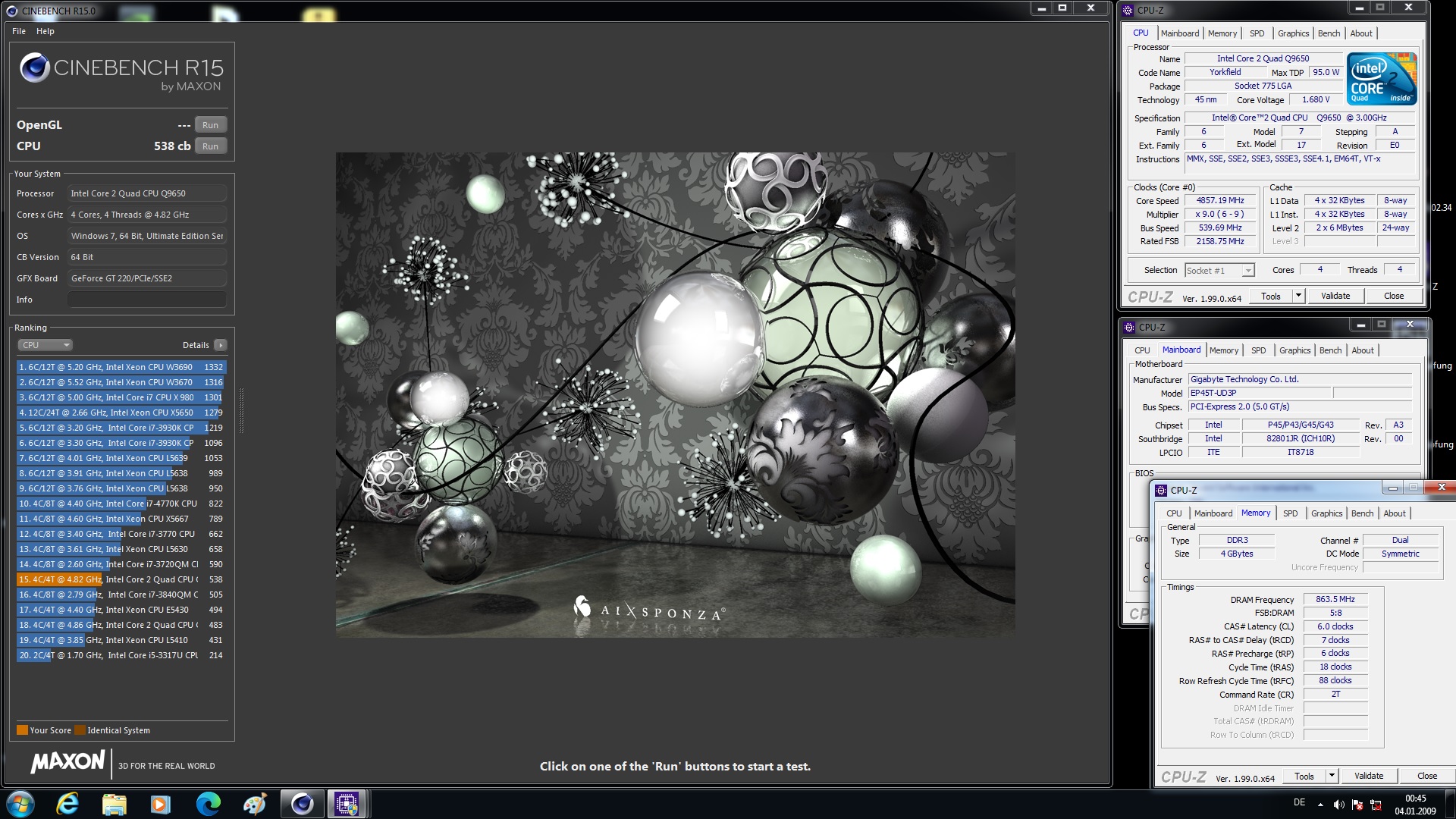Launch Internet Explorer from taskbar
The width and height of the screenshot is (1456, 819).
click(67, 804)
